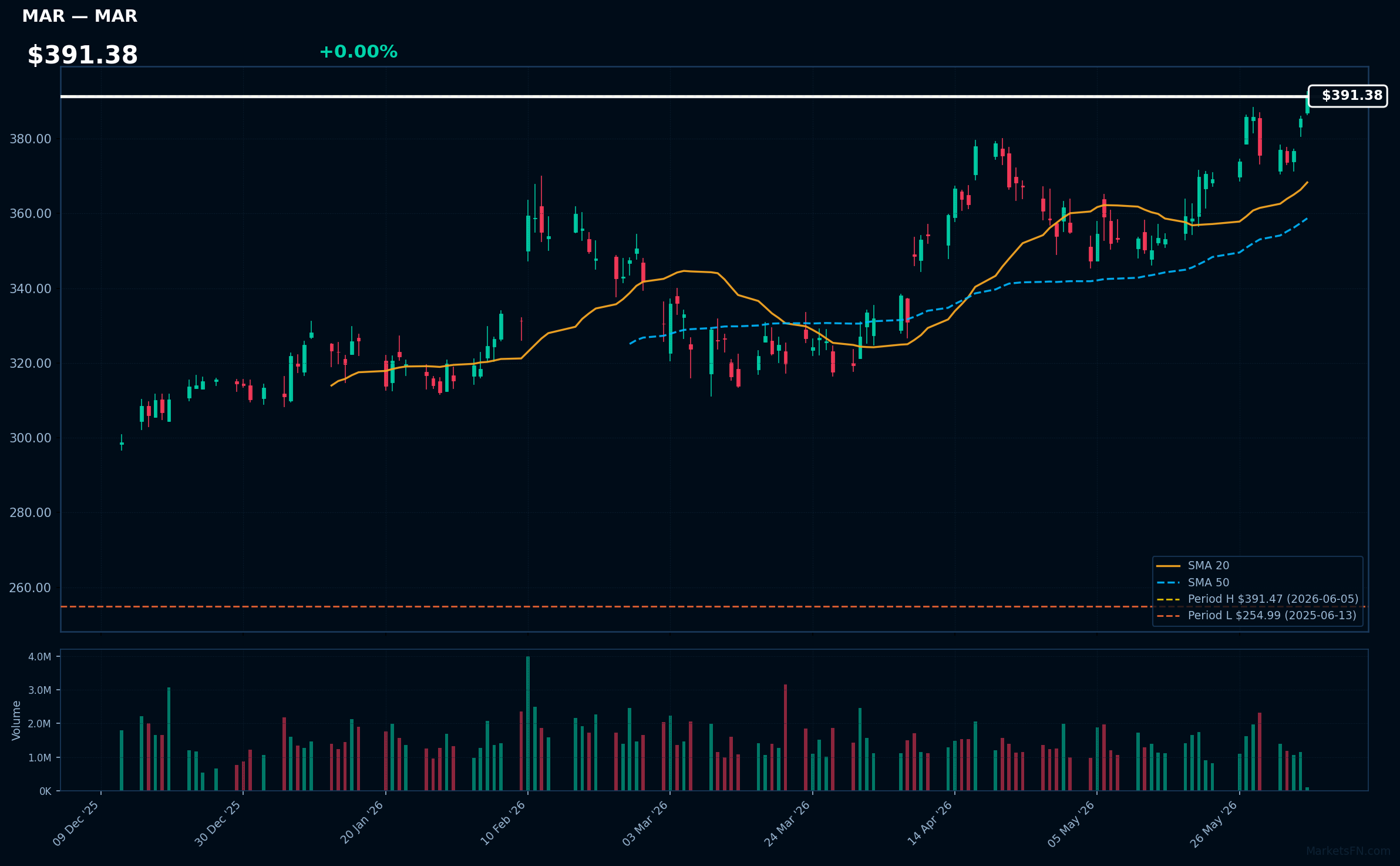
Task: Click the +0.00% change indicator
Action: point(358,52)
